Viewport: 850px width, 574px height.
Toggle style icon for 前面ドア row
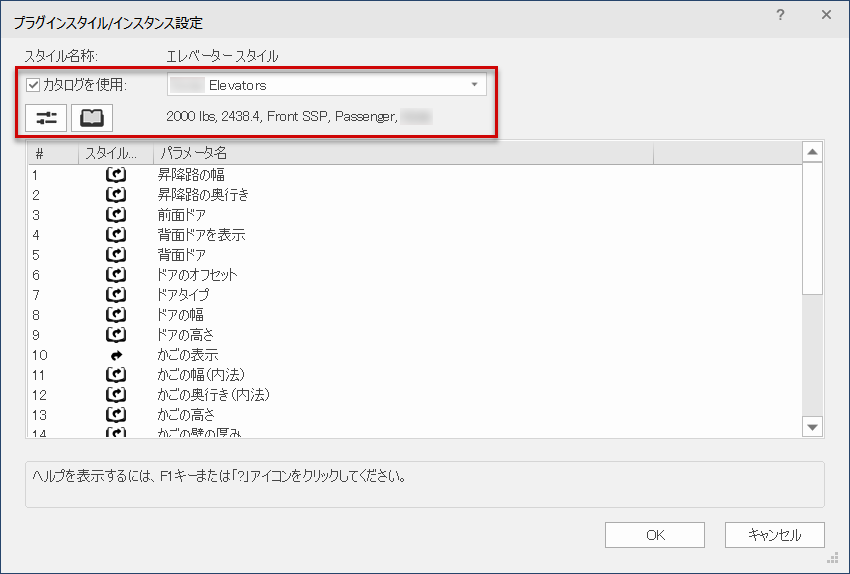point(116,215)
